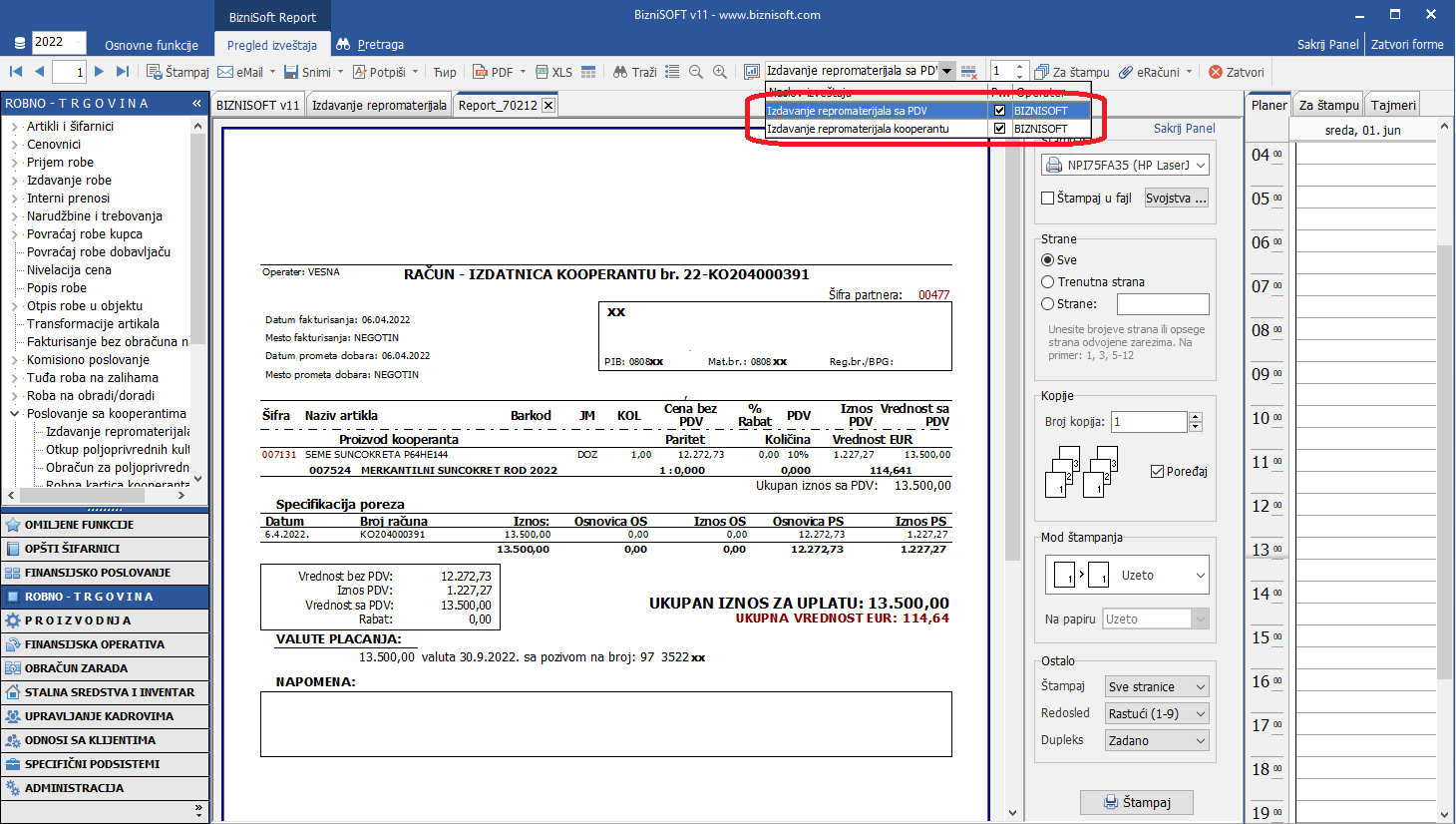Choose Izdavanje repromaterijala kooperantu from list
The height and width of the screenshot is (824, 1456).
(x=858, y=129)
